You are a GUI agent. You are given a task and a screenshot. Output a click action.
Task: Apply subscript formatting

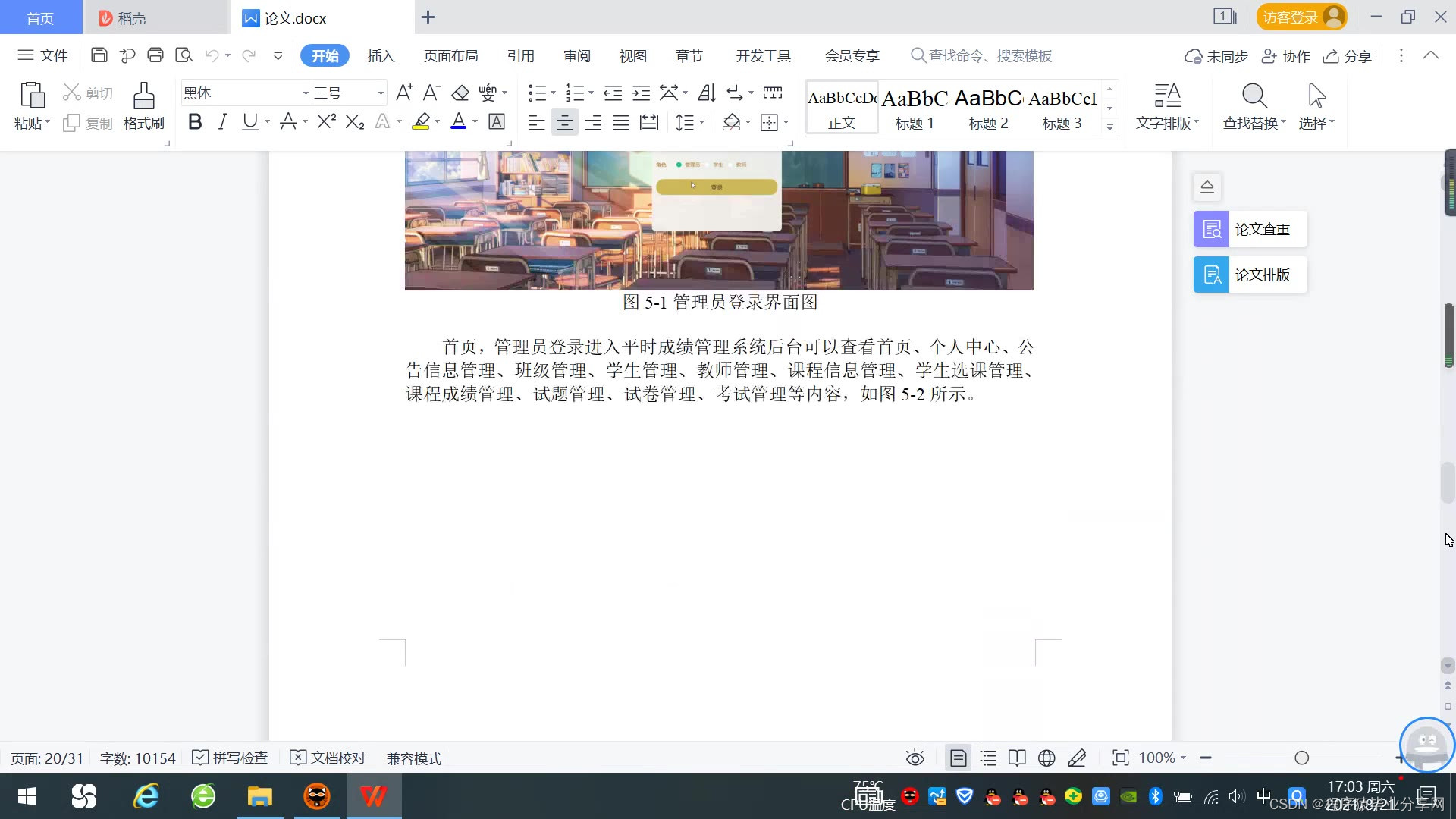click(x=355, y=121)
